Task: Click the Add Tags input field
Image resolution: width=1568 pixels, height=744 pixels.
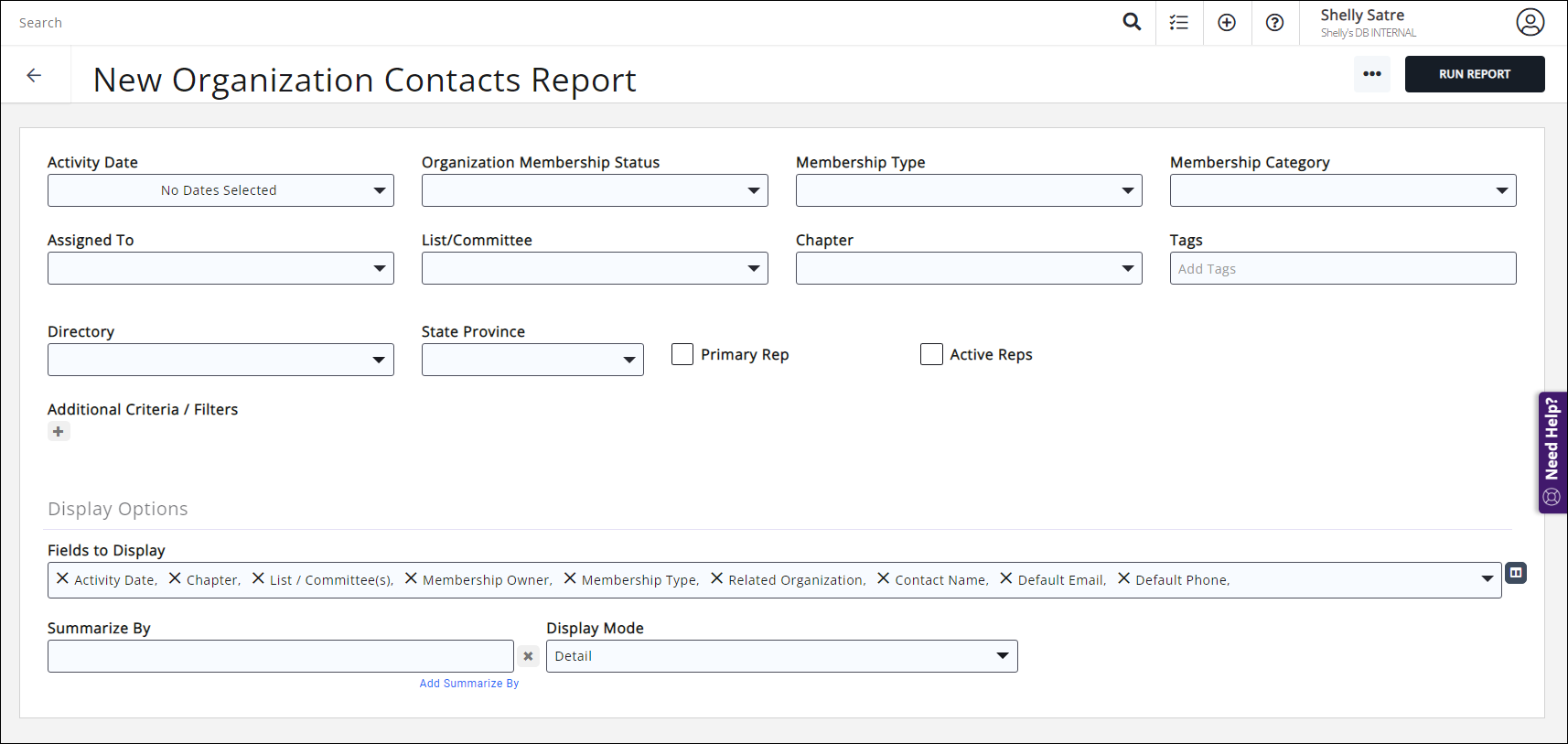Action: pyautogui.click(x=1342, y=268)
